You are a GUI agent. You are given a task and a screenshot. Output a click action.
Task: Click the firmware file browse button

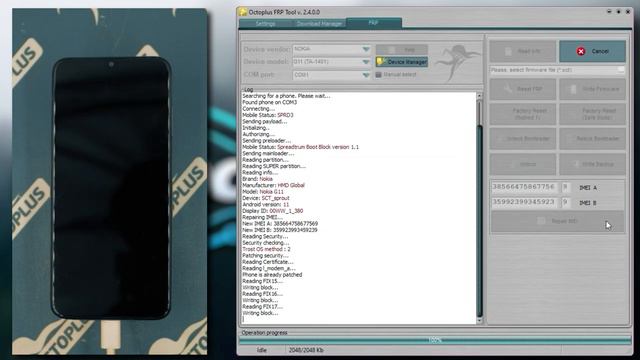click(621, 70)
